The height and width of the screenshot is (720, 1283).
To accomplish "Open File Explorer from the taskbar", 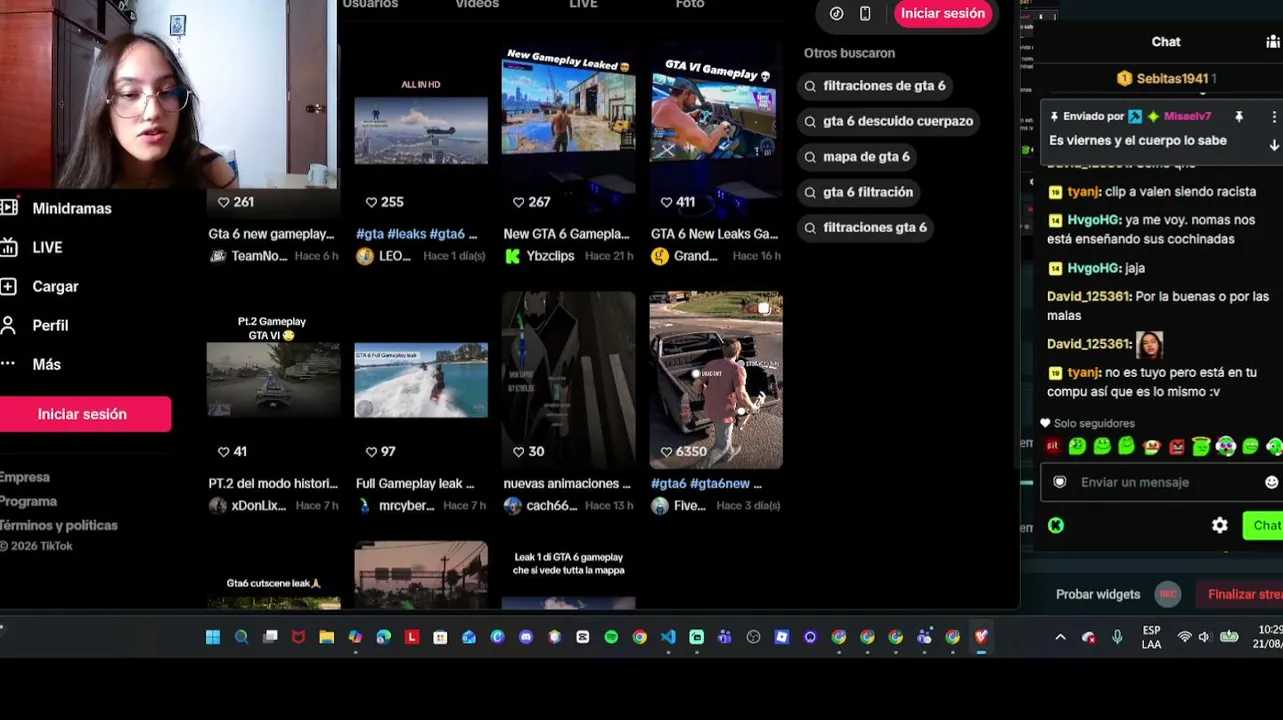I will coord(326,637).
